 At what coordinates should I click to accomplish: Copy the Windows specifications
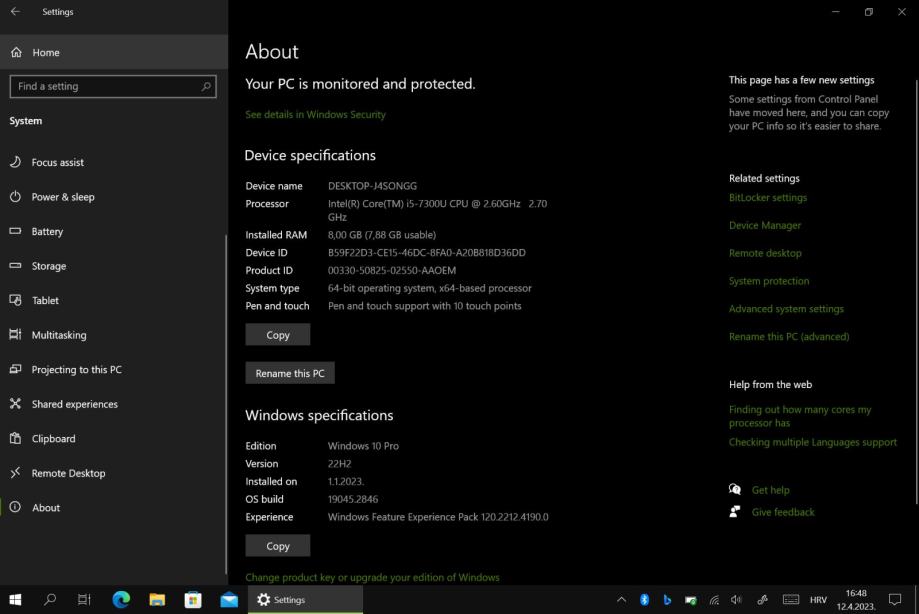[277, 546]
